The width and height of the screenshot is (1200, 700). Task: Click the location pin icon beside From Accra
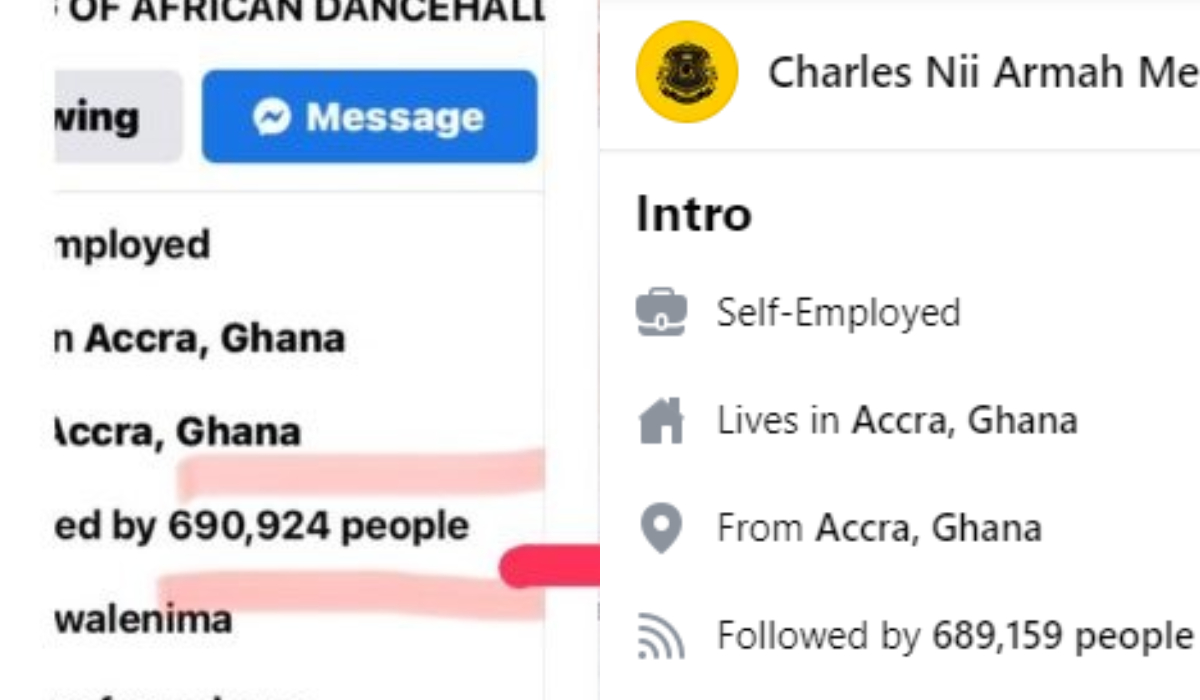coord(661,528)
